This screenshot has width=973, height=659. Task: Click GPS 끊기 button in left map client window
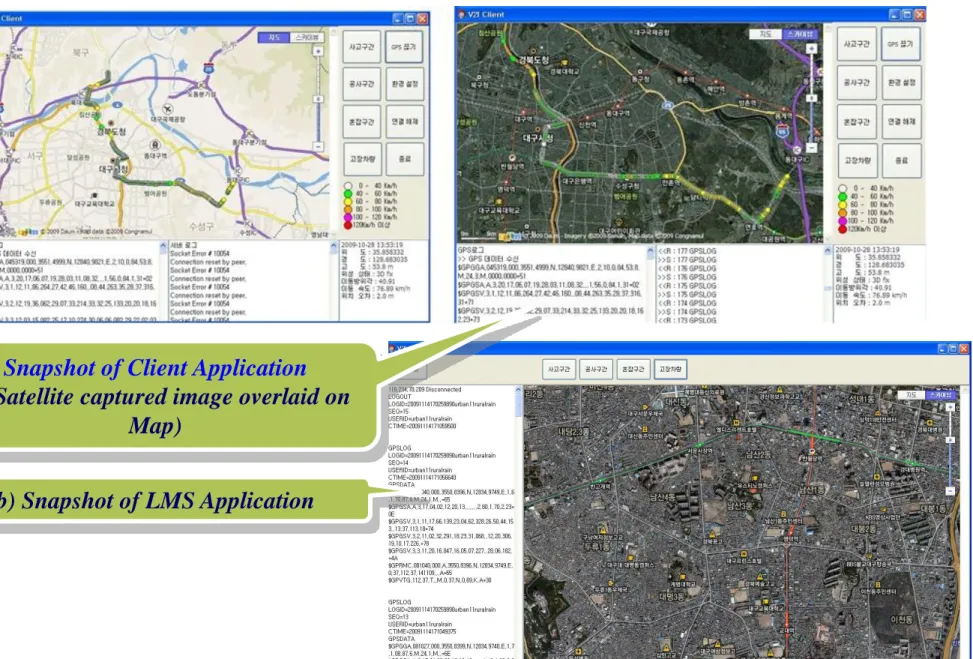coord(404,47)
